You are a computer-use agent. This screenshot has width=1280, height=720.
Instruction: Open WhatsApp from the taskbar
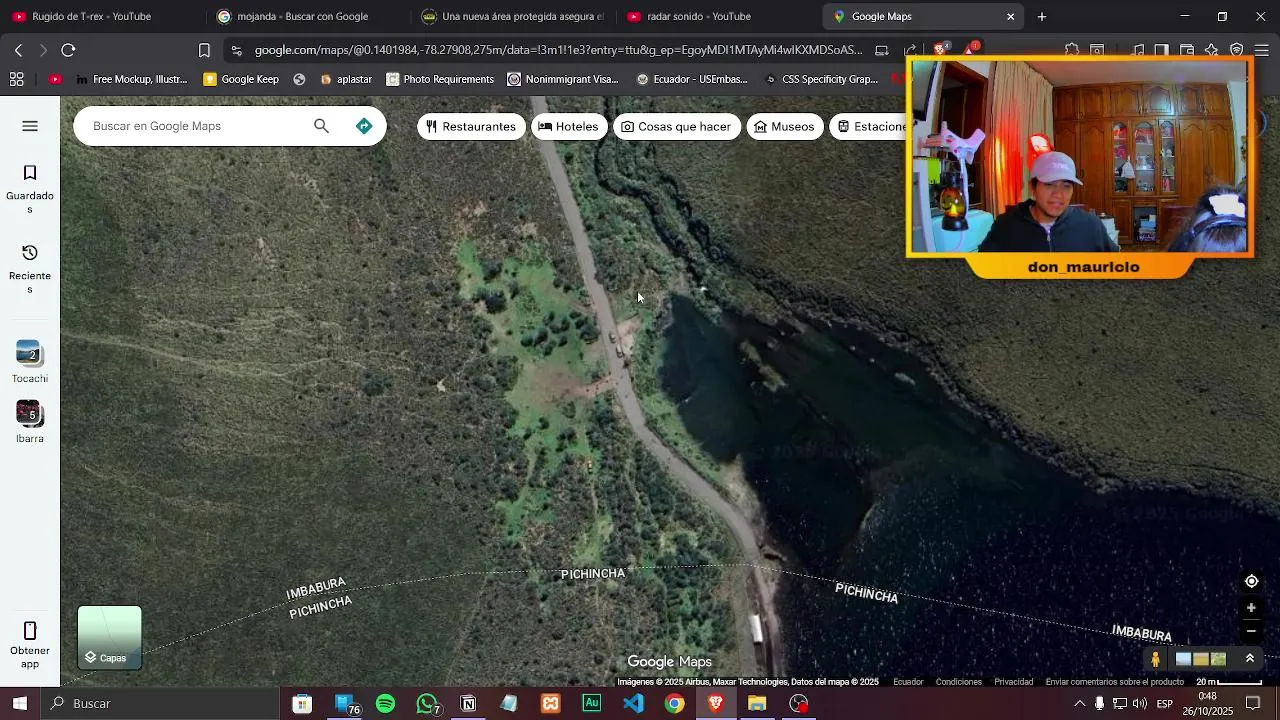(x=427, y=704)
